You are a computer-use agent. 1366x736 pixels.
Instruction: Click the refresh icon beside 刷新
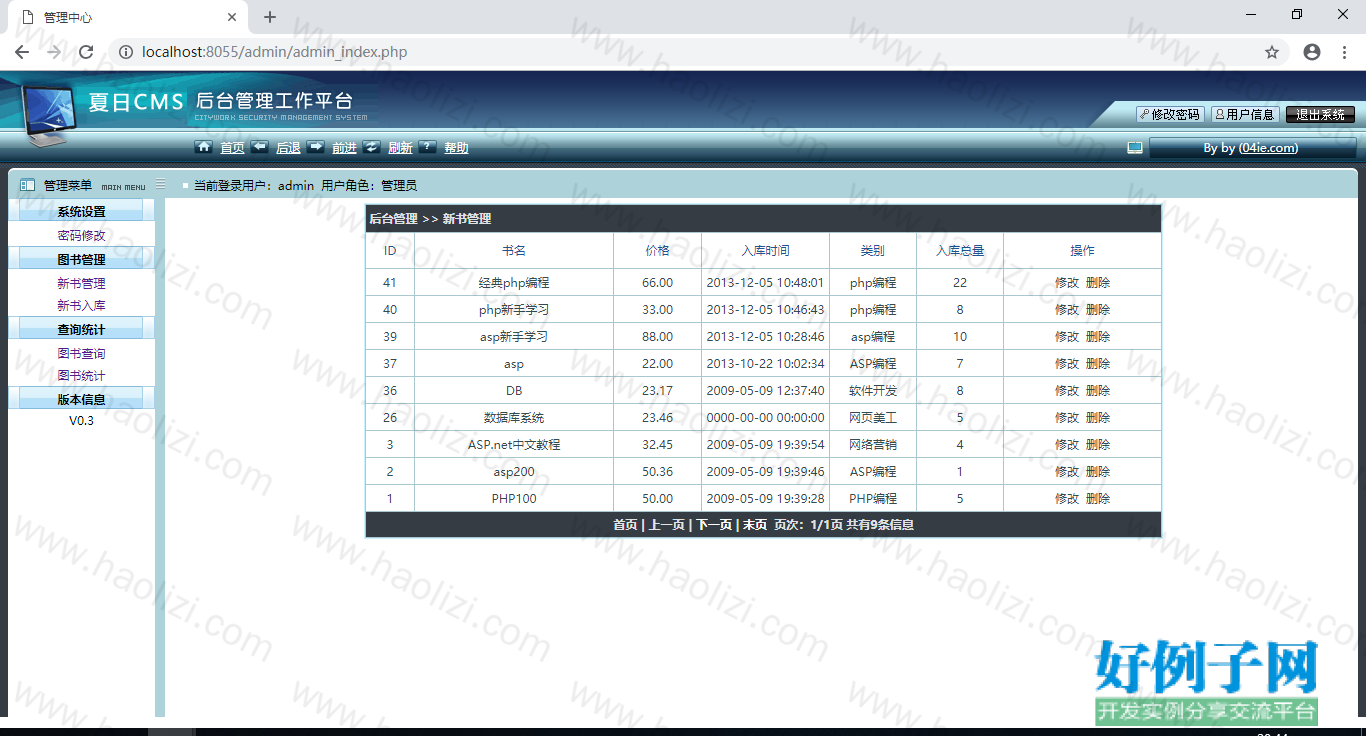tap(371, 147)
